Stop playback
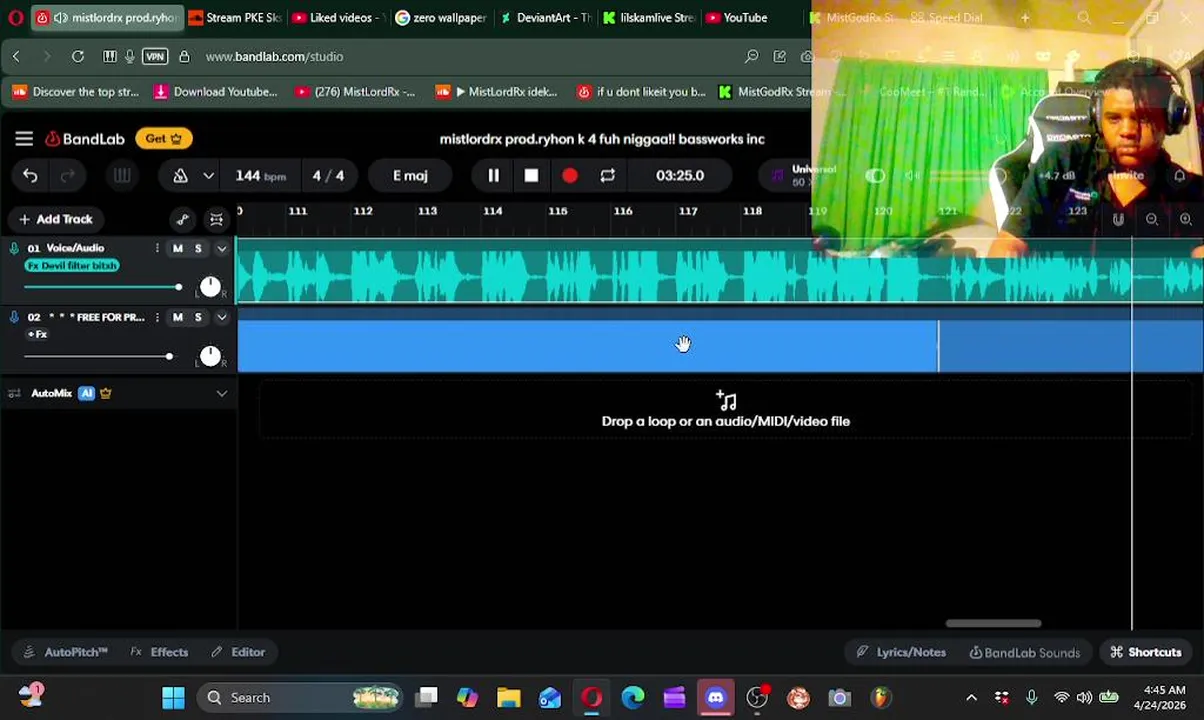The image size is (1204, 720). coord(531,176)
